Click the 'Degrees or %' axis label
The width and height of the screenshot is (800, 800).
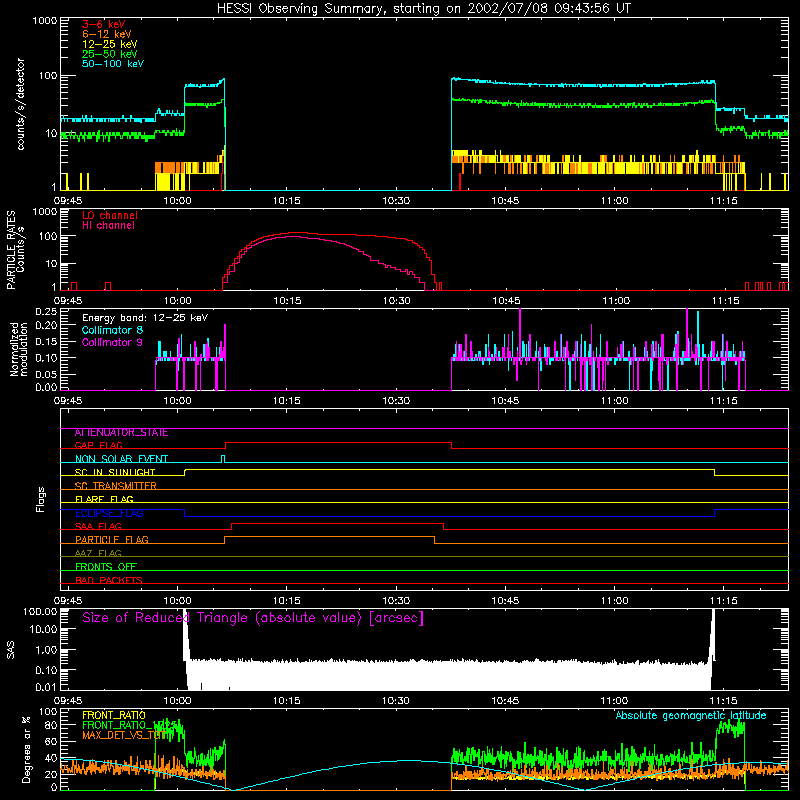[26, 749]
